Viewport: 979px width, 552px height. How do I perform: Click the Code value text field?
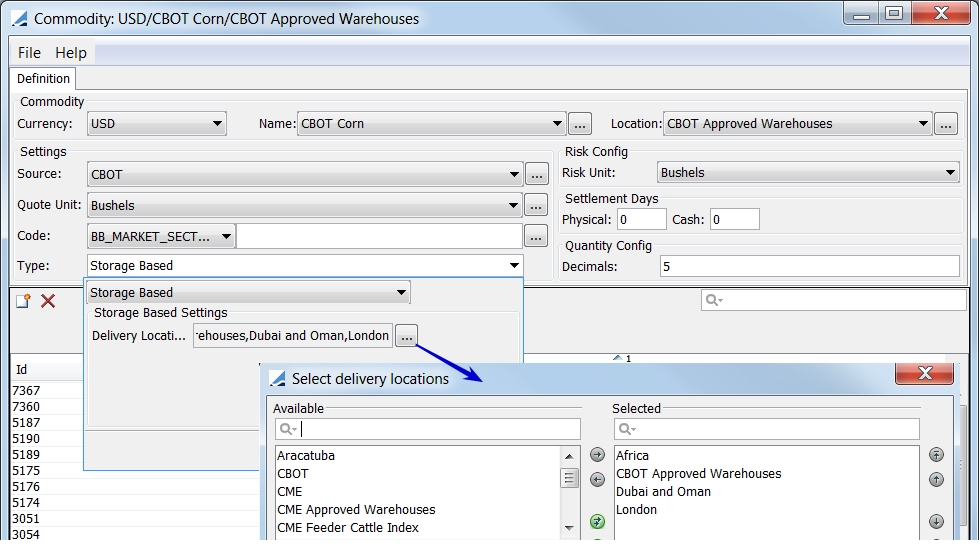pyautogui.click(x=380, y=237)
